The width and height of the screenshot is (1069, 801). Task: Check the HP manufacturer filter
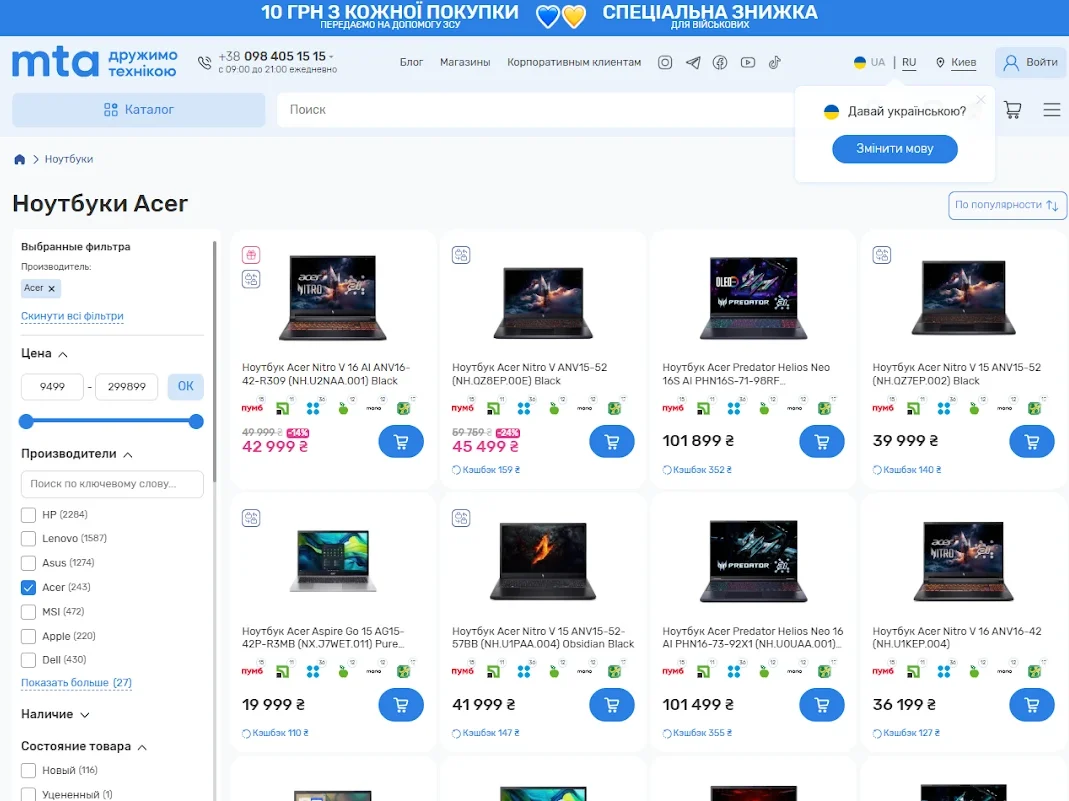(x=29, y=515)
